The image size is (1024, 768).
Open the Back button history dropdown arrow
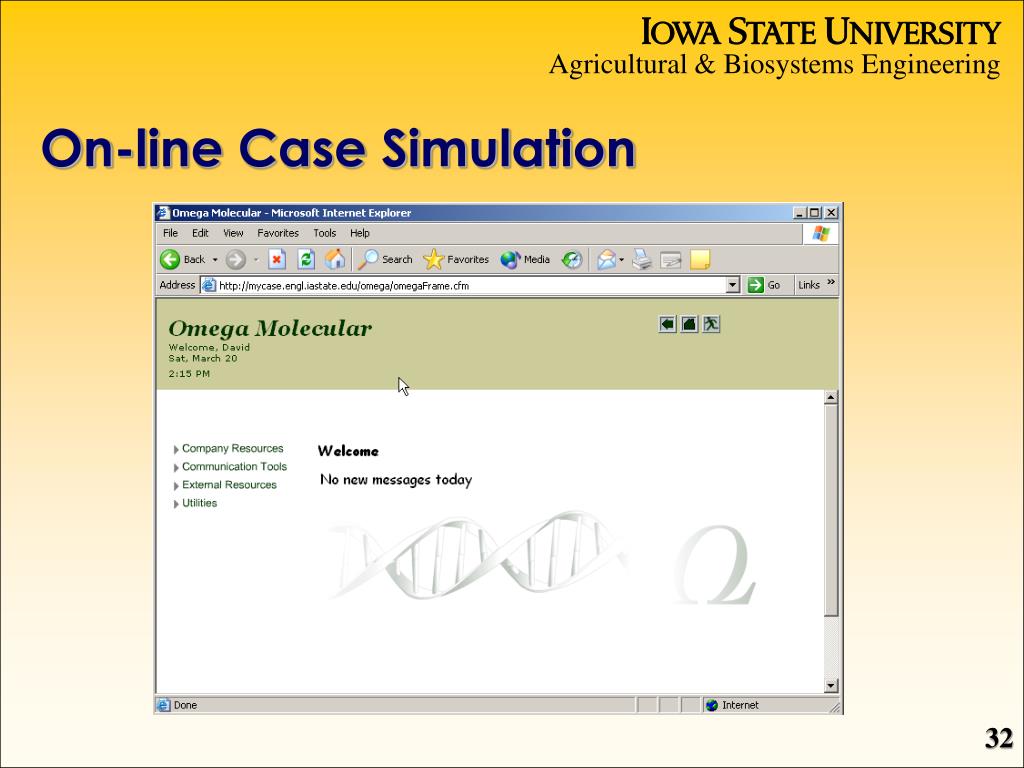tap(215, 260)
